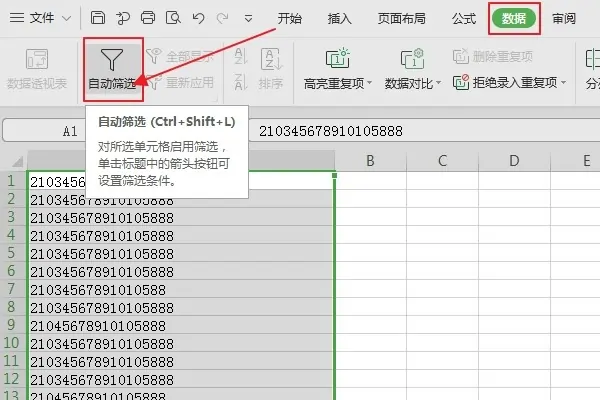Click the undo arrow icon
The height and width of the screenshot is (400, 600).
pos(198,18)
